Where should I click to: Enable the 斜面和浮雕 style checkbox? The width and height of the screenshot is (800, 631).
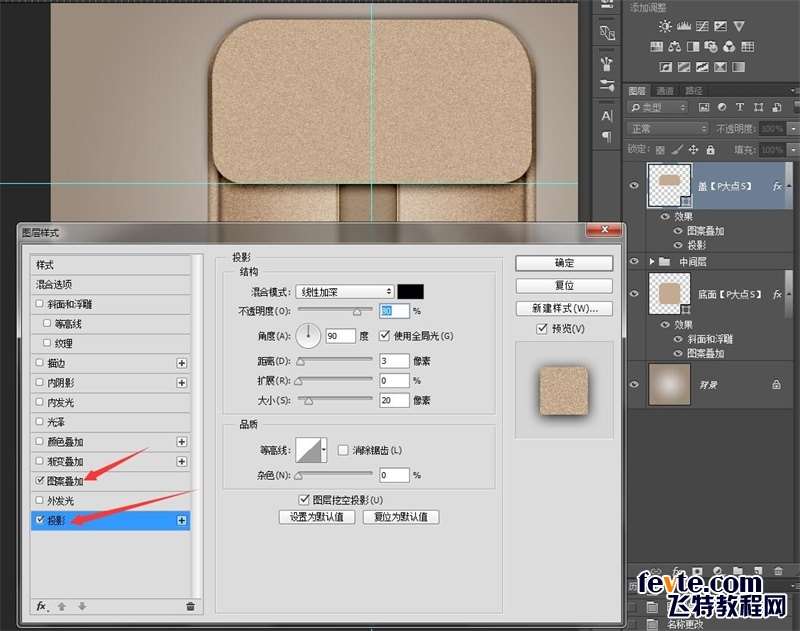pos(39,304)
